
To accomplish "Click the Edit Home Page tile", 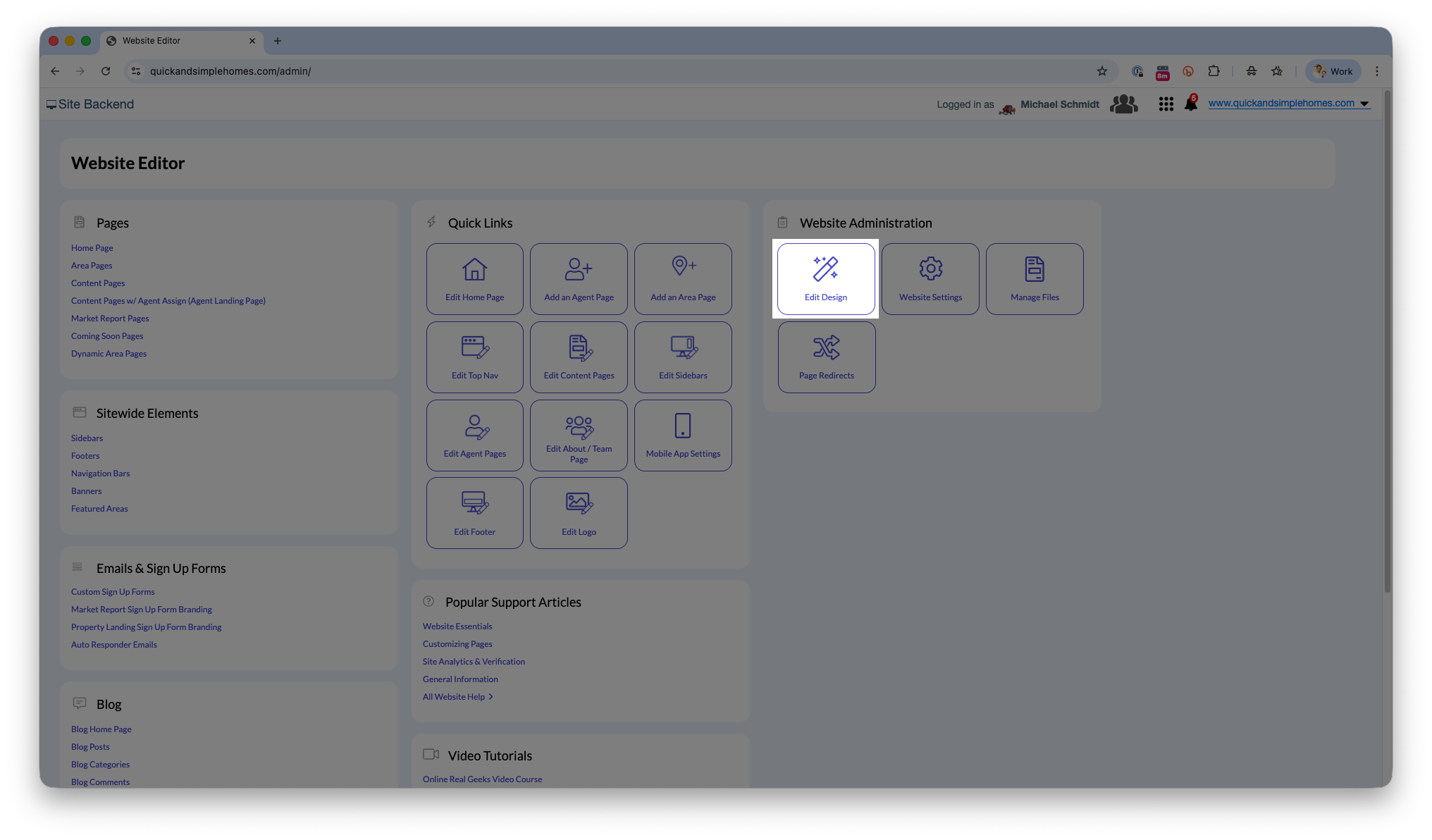I will (x=474, y=279).
